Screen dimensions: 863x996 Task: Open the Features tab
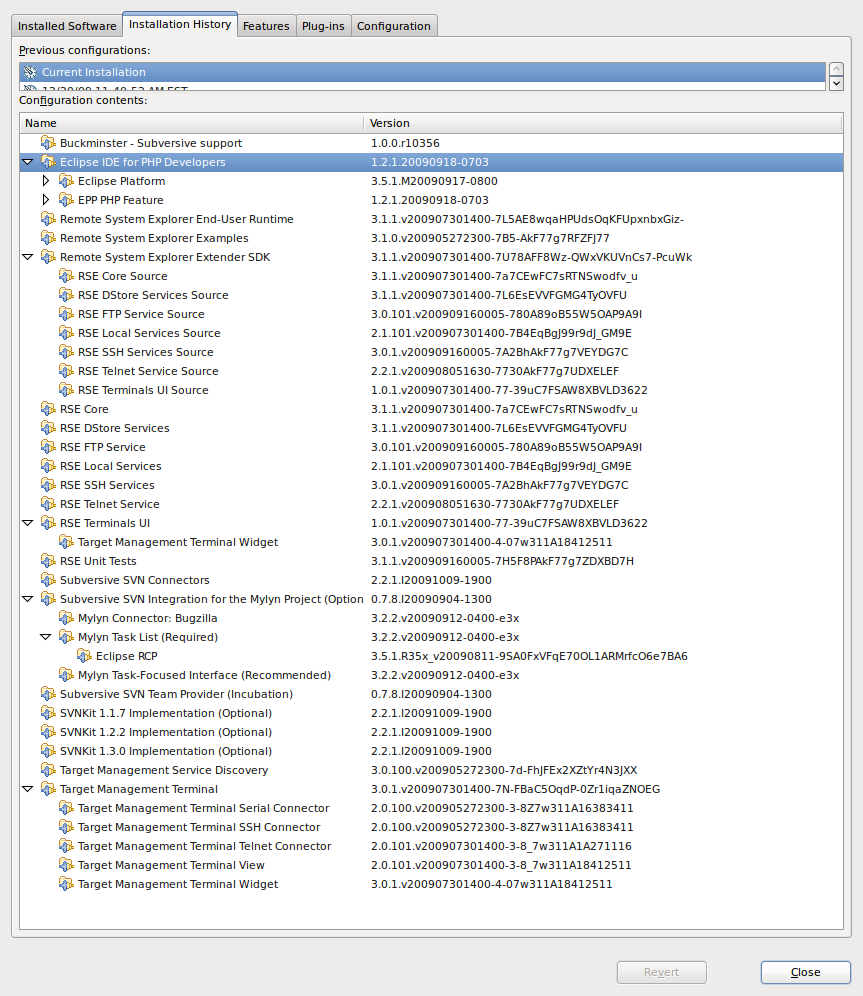pyautogui.click(x=266, y=26)
